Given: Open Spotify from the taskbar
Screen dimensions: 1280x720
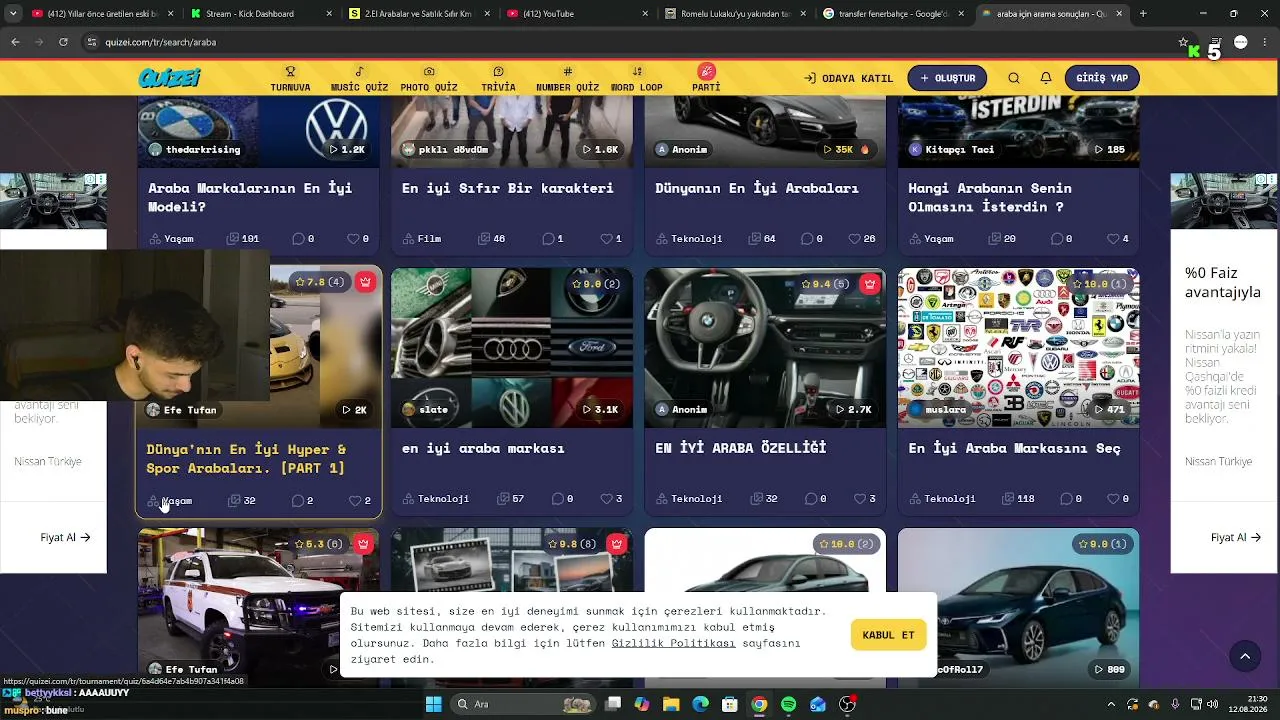Looking at the screenshot, I should [788, 704].
